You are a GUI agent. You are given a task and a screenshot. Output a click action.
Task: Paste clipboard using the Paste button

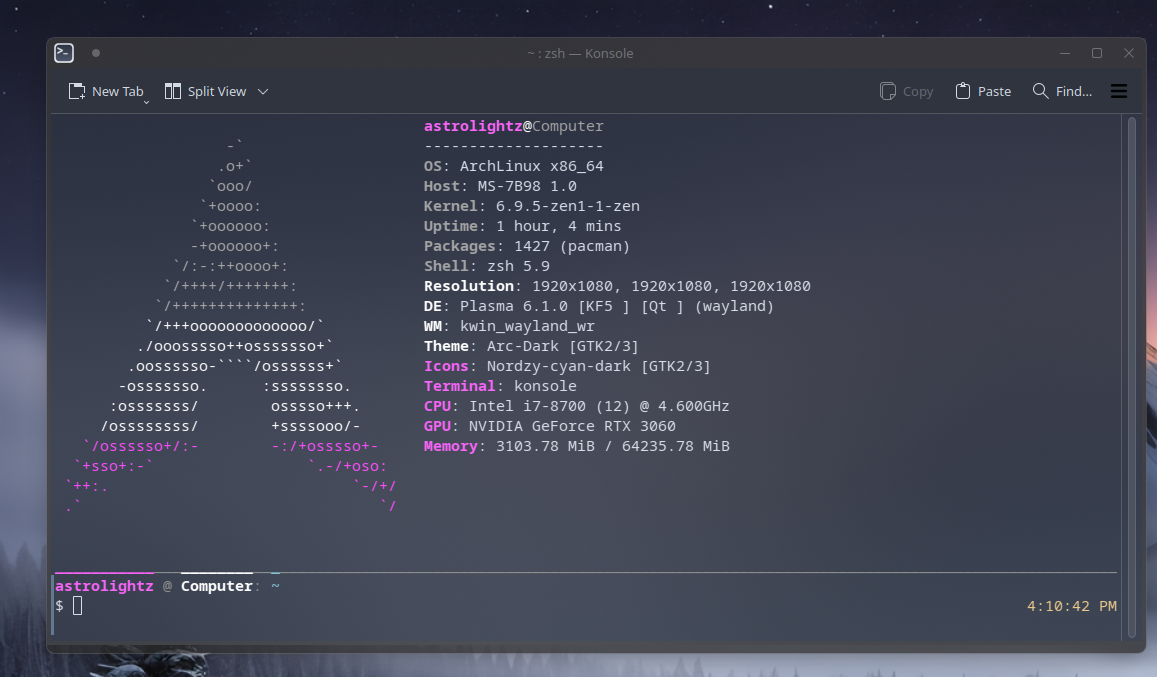point(983,91)
